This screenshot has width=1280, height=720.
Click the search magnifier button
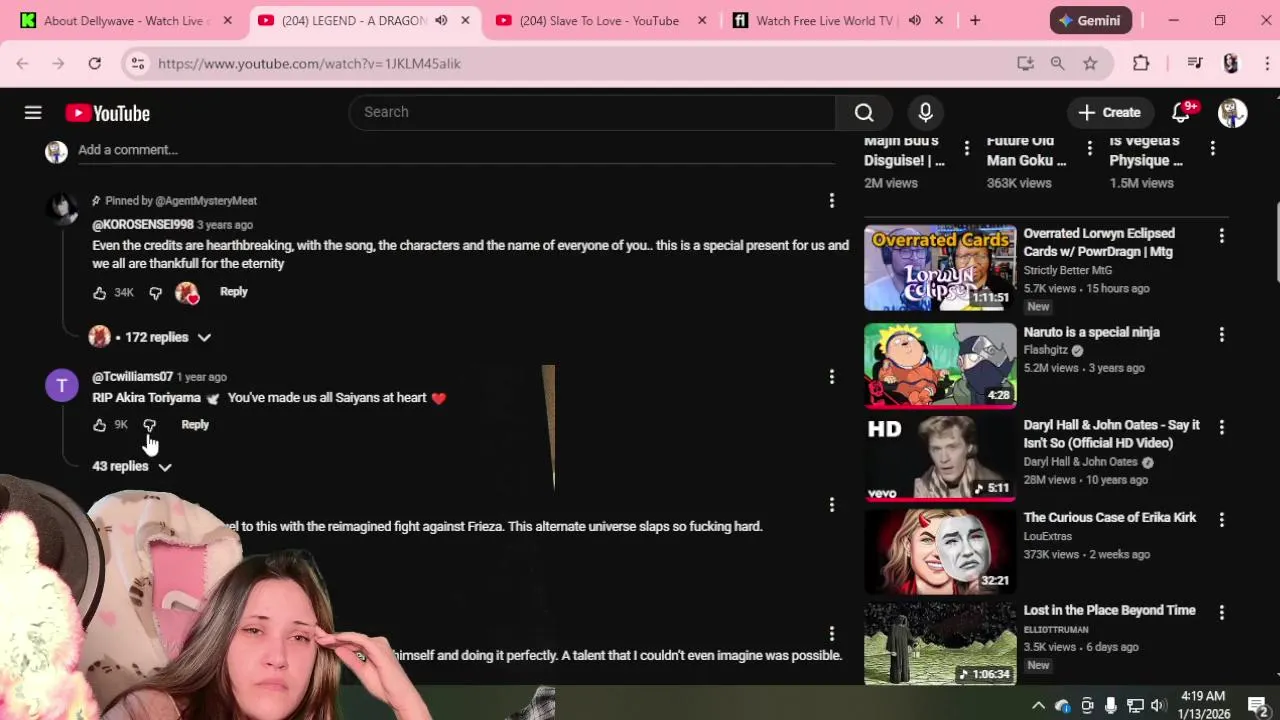pos(864,112)
